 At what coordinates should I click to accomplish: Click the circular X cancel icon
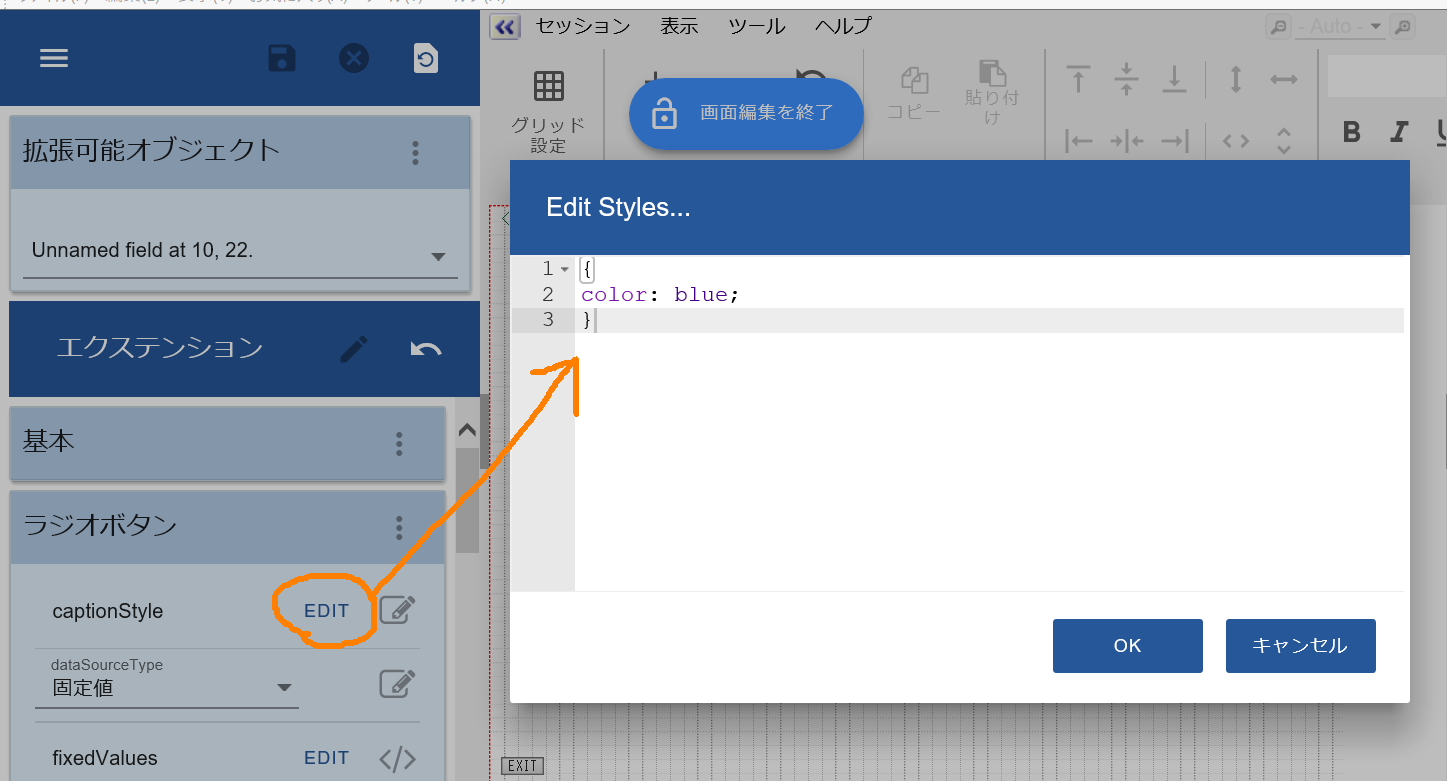click(x=354, y=58)
